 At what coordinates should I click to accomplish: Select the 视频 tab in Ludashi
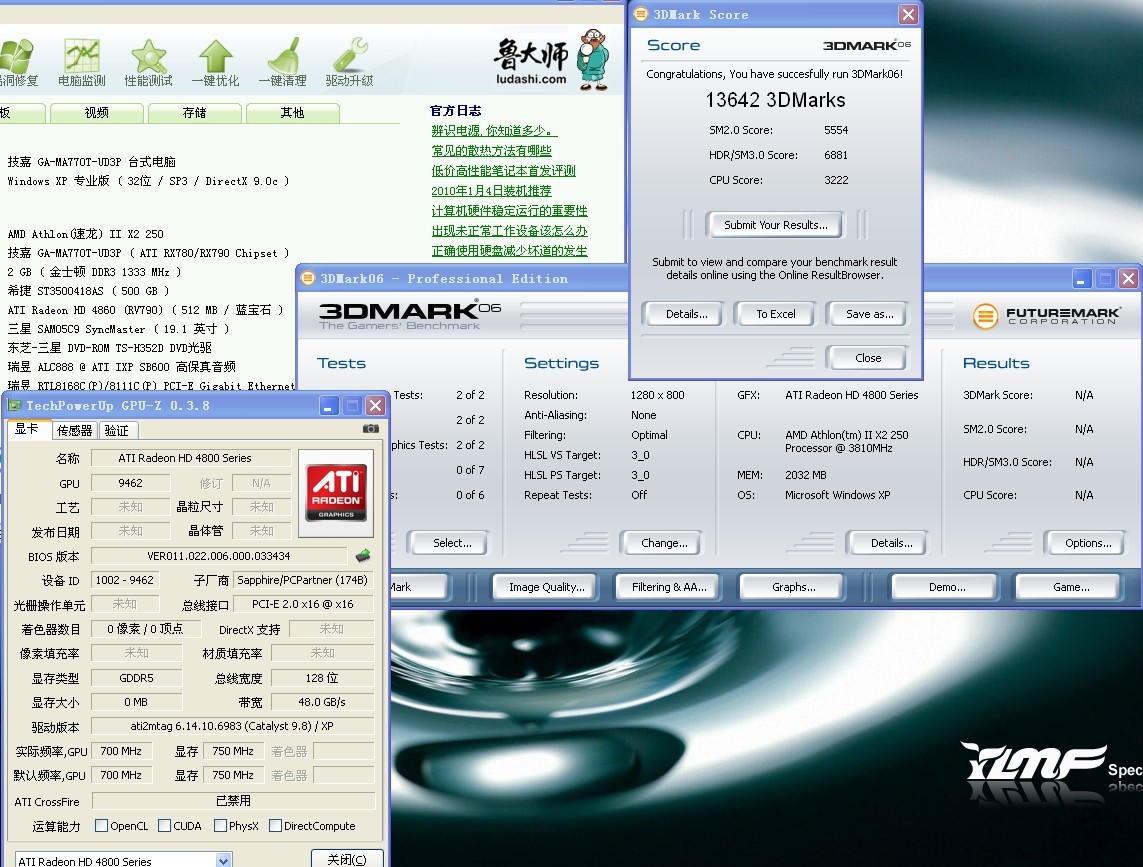96,113
